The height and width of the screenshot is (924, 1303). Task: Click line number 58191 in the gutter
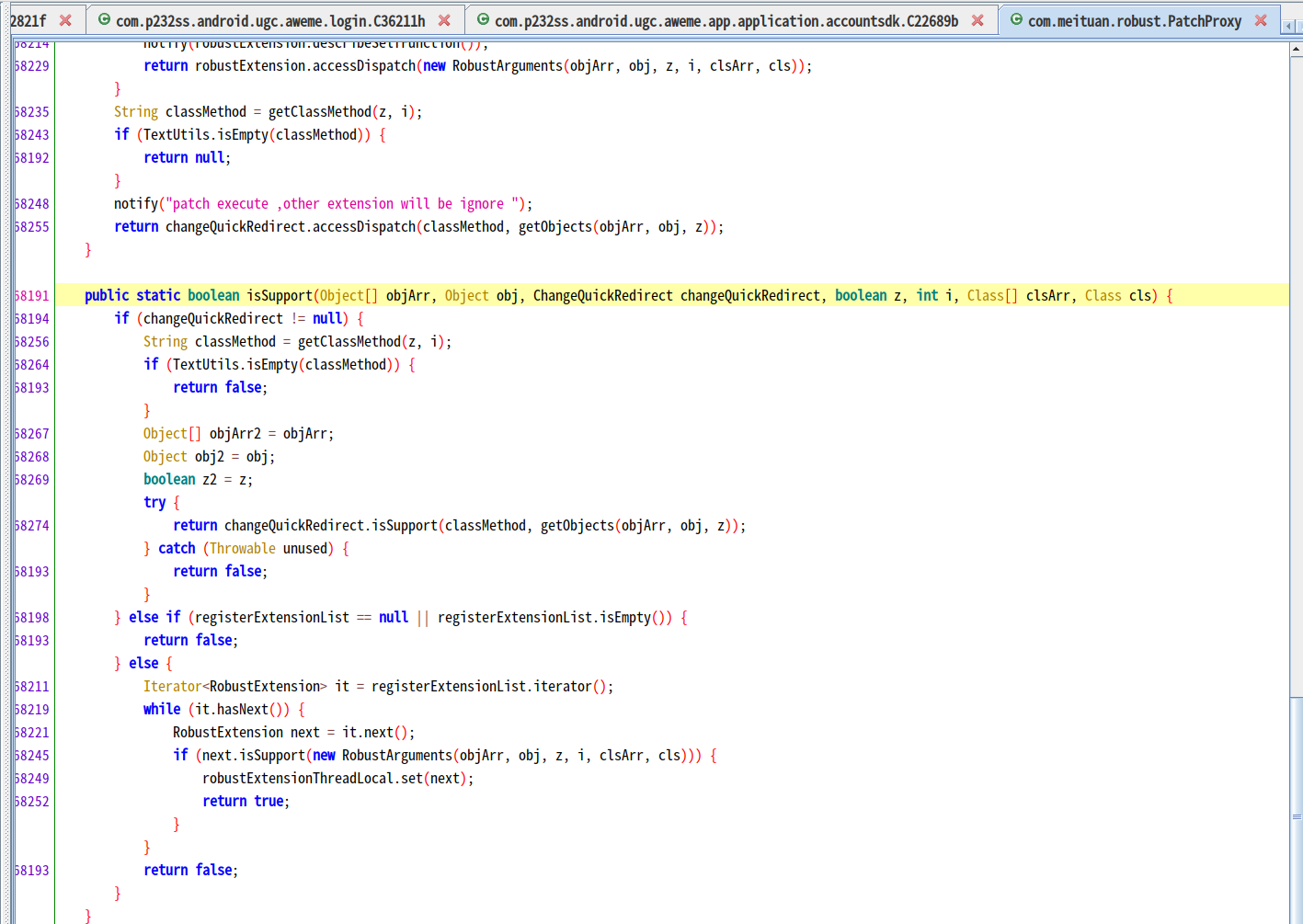tap(32, 295)
